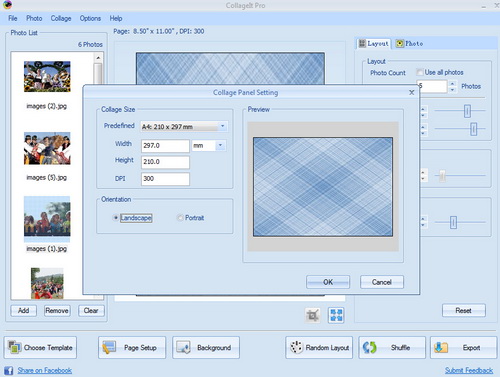Open the Predefined size dropdown
Viewport: 500px width, 377px height.
(223, 126)
